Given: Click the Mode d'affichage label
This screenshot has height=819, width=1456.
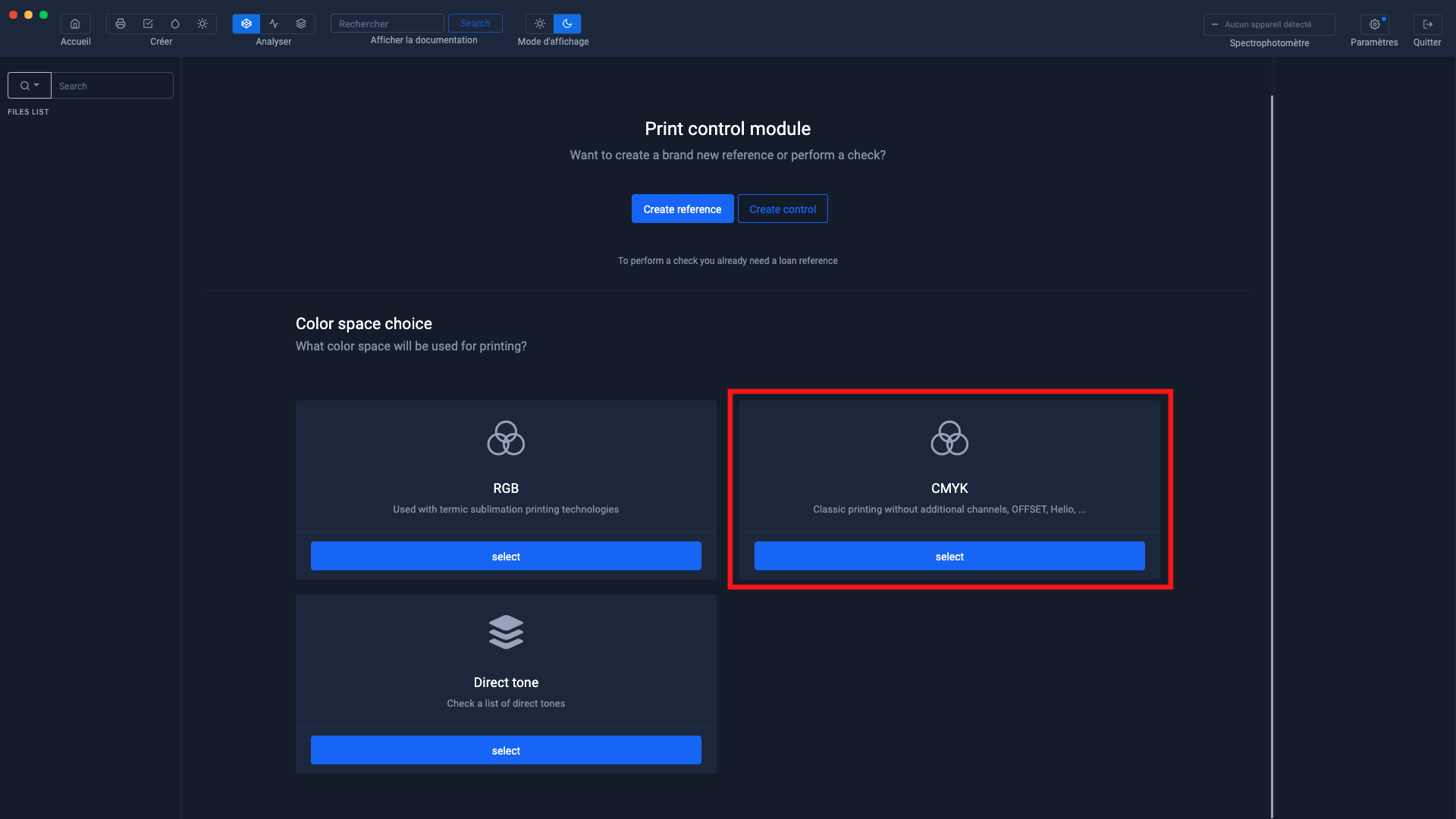Looking at the screenshot, I should (x=554, y=42).
